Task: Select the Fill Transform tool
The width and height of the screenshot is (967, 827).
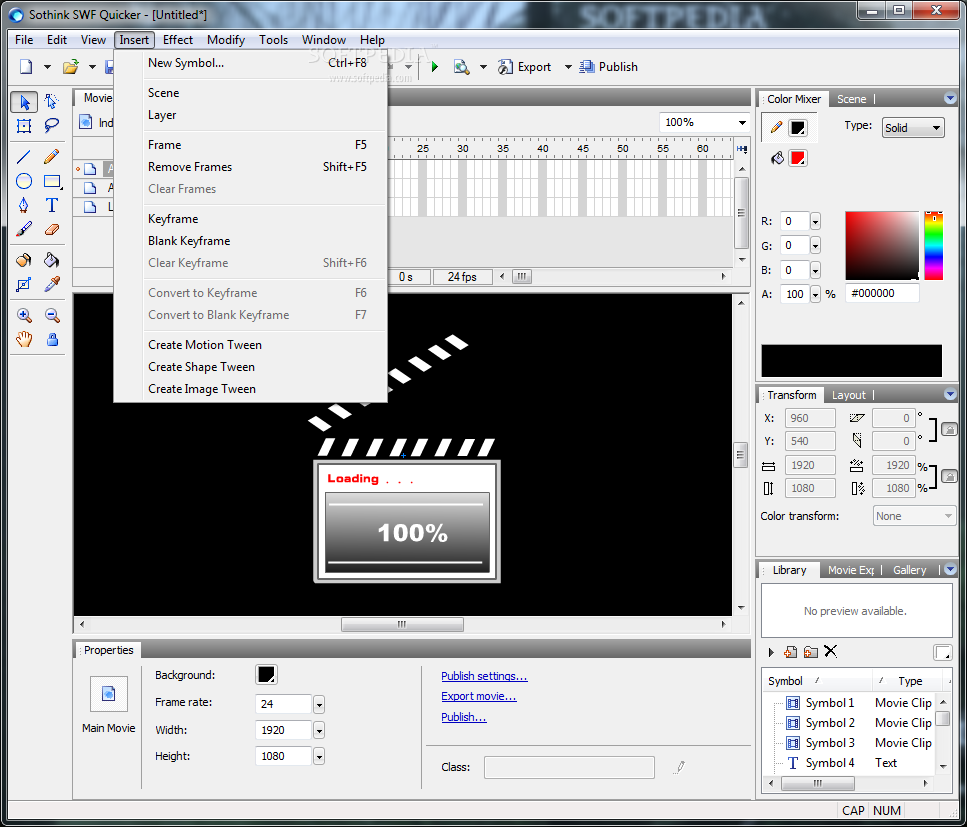Action: (24, 284)
